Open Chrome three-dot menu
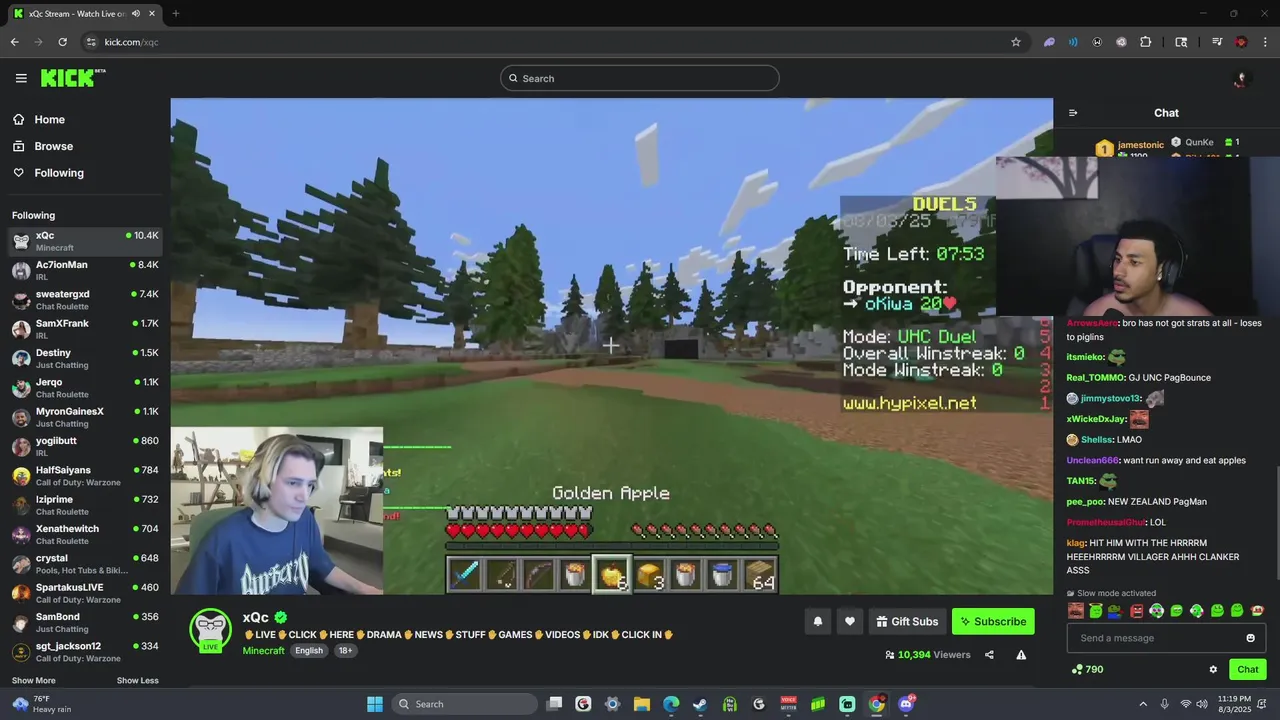 (x=1266, y=42)
